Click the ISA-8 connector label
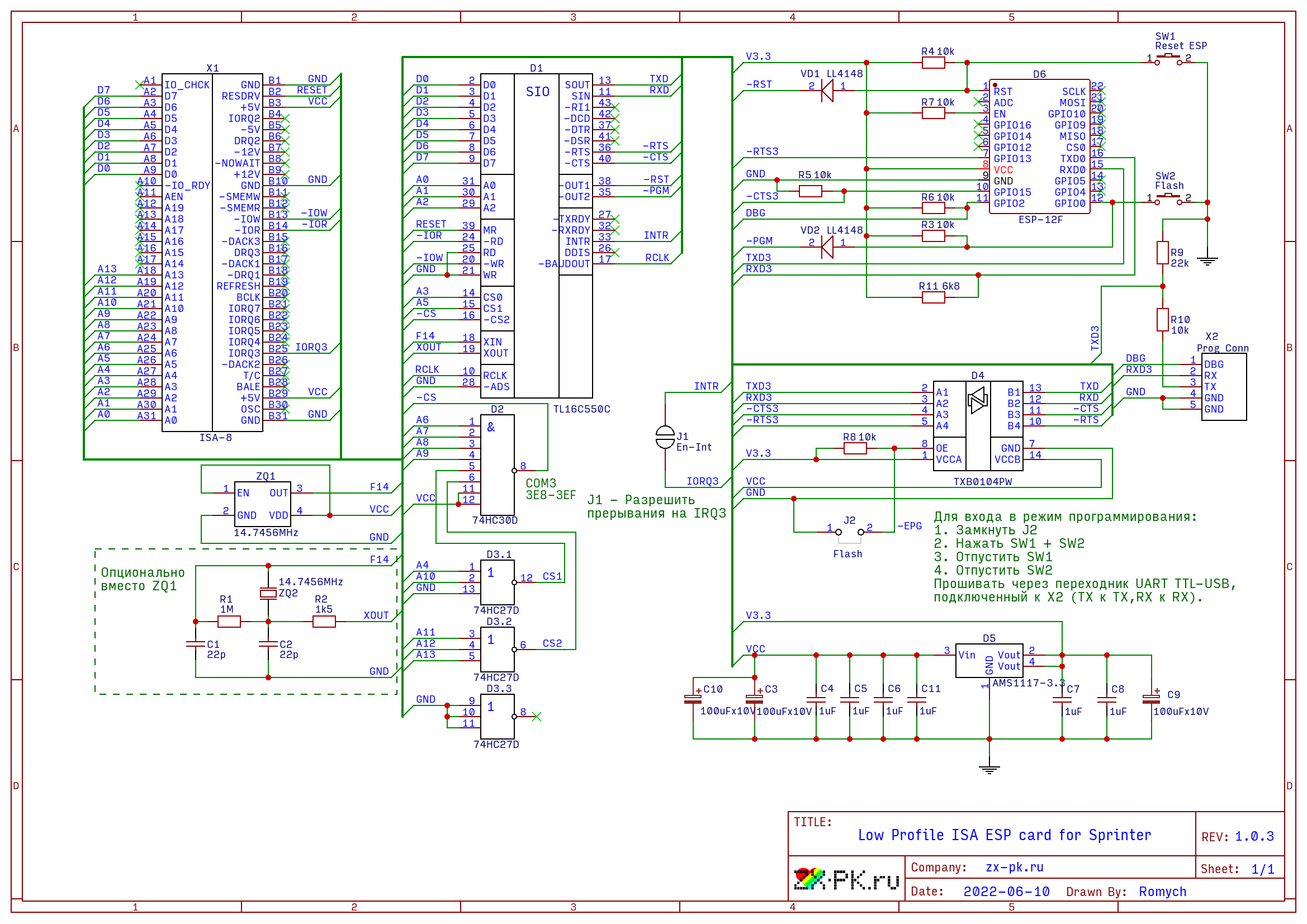The height and width of the screenshot is (924, 1307). [215, 438]
